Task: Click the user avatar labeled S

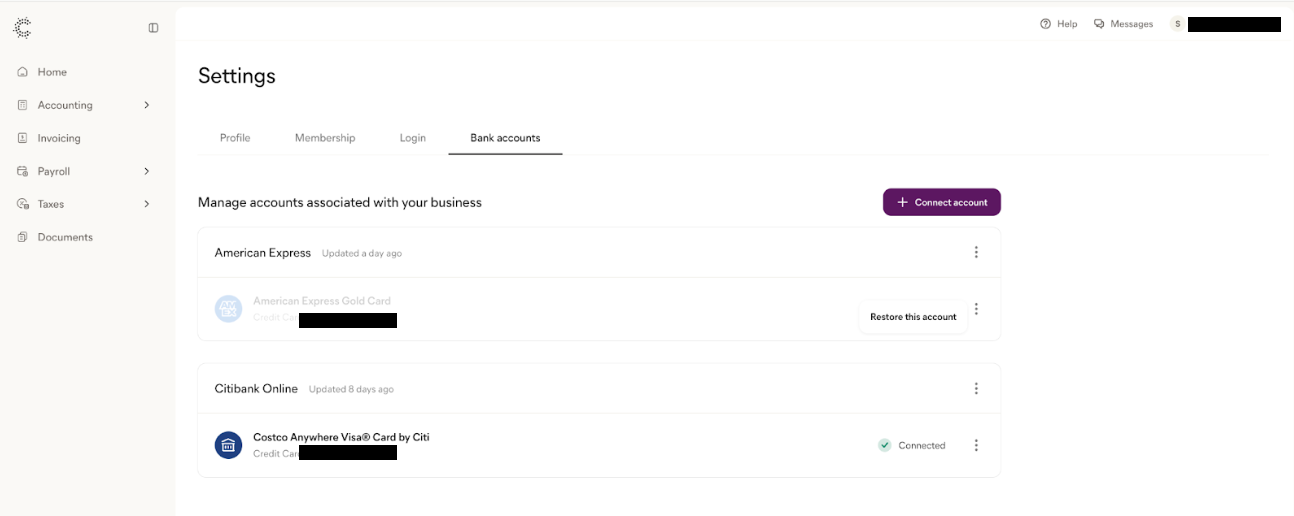Action: 1177,24
